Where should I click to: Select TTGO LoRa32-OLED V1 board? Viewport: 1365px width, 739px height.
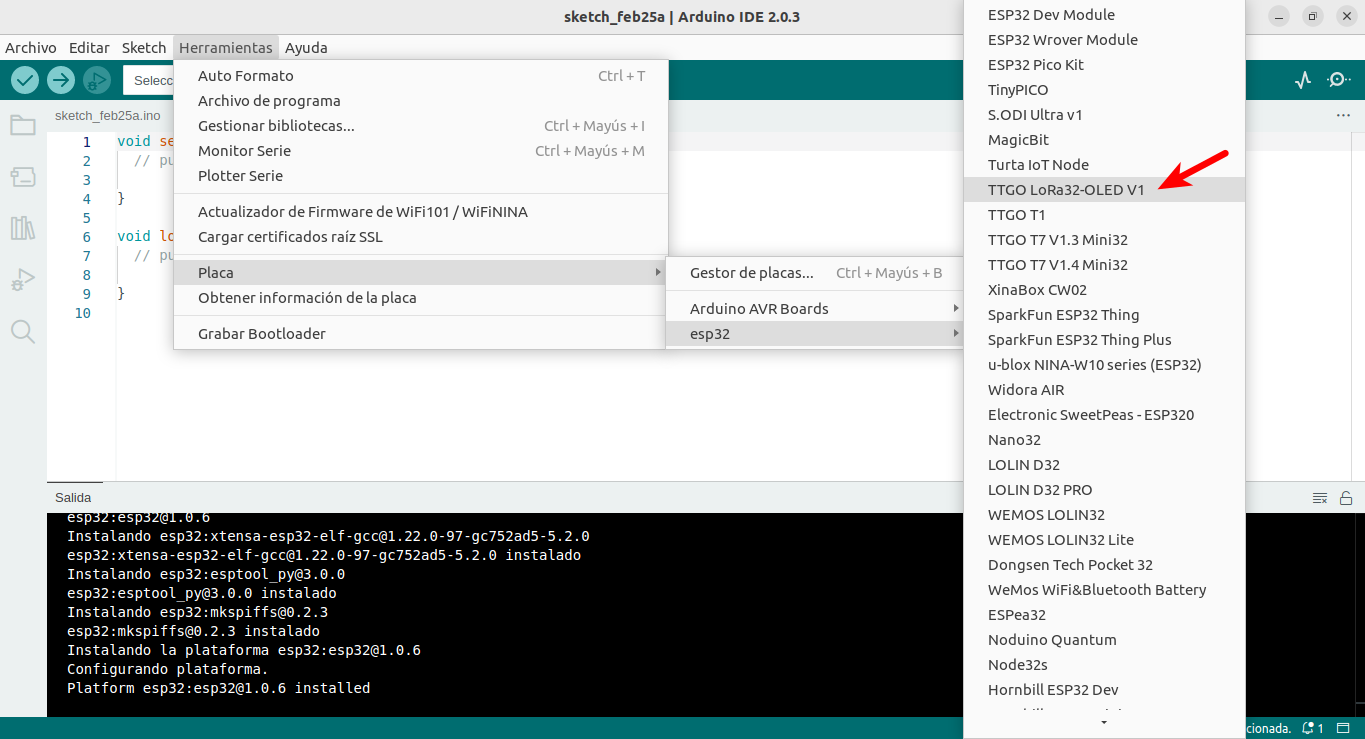pos(1104,190)
